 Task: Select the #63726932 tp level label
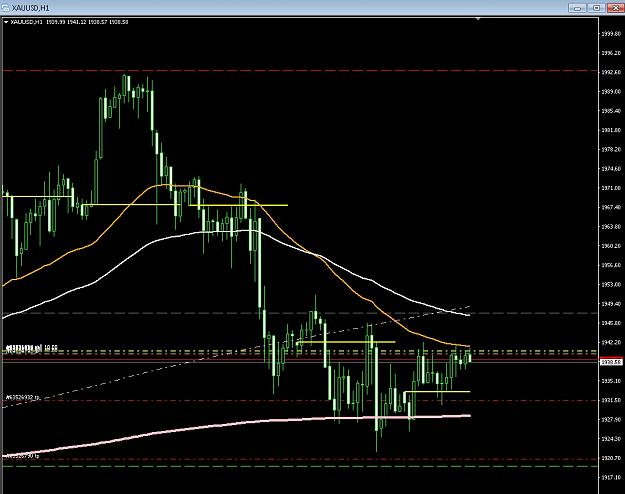pos(23,397)
